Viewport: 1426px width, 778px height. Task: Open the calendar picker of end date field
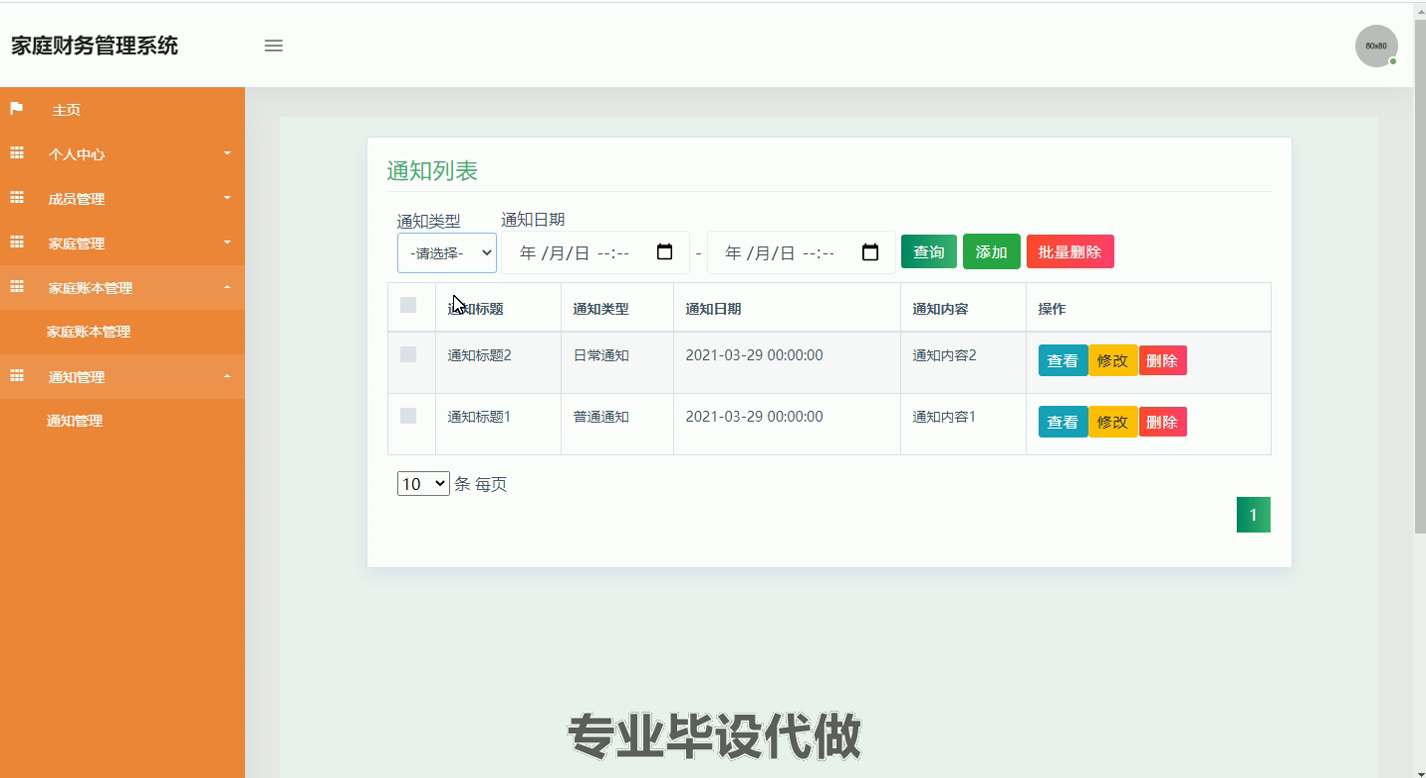[870, 252]
